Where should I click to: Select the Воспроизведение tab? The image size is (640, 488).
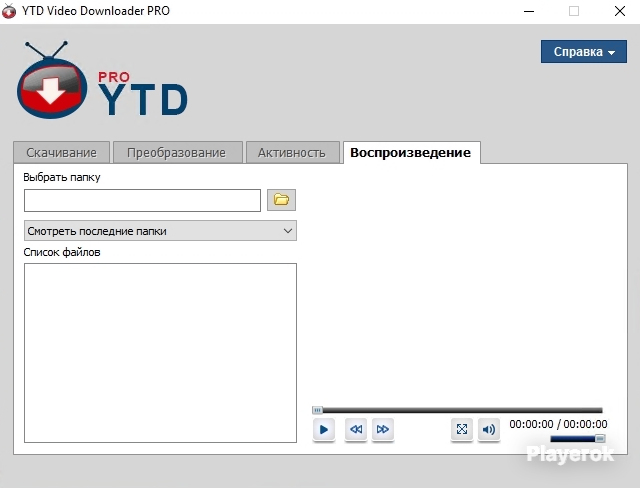tap(411, 153)
